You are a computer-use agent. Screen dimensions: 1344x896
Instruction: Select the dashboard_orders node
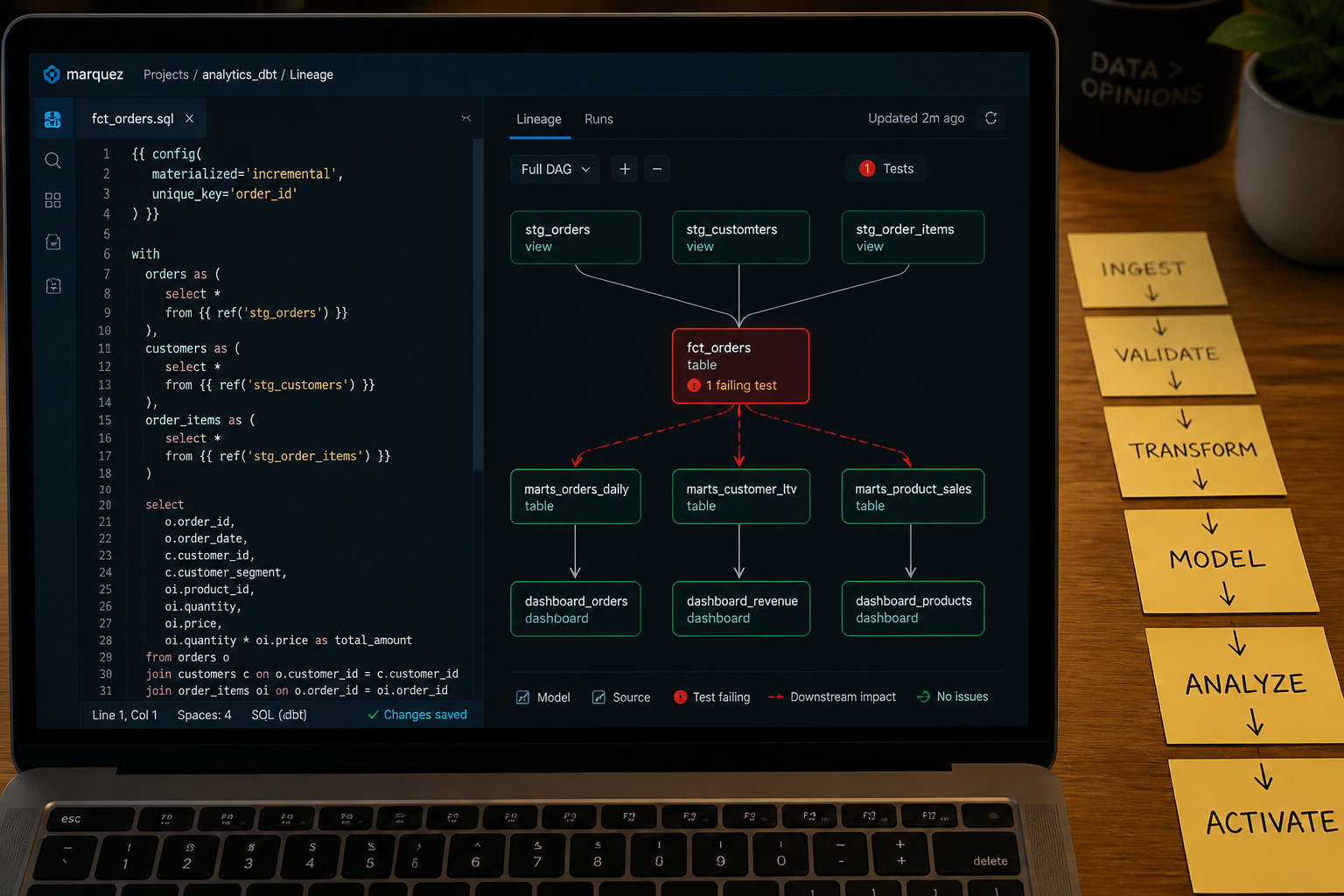point(576,609)
